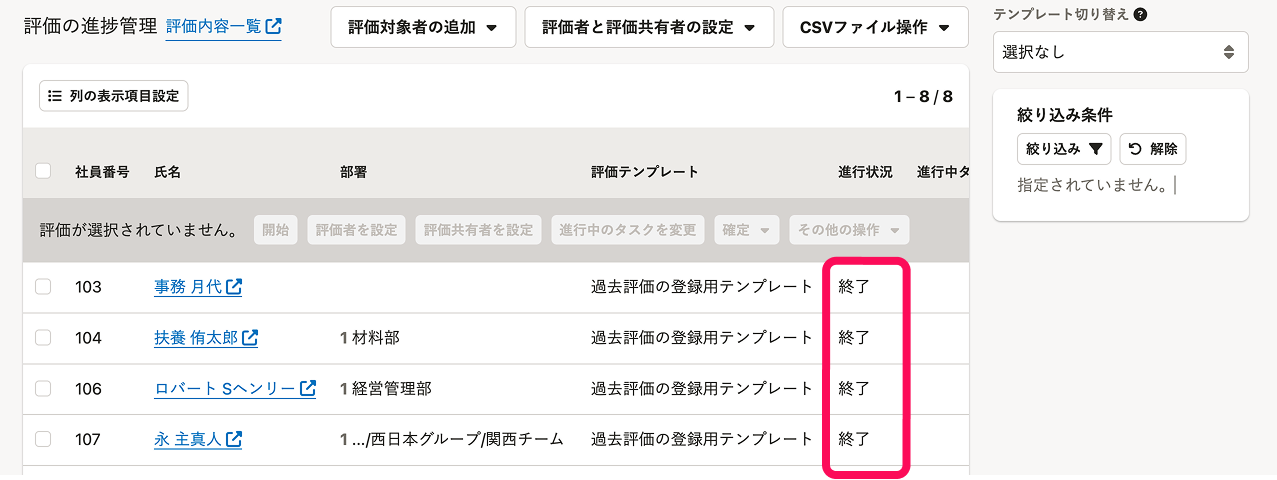Click external link icon next to ロバート Sヘンリー
This screenshot has width=1277, height=480.
click(x=308, y=388)
